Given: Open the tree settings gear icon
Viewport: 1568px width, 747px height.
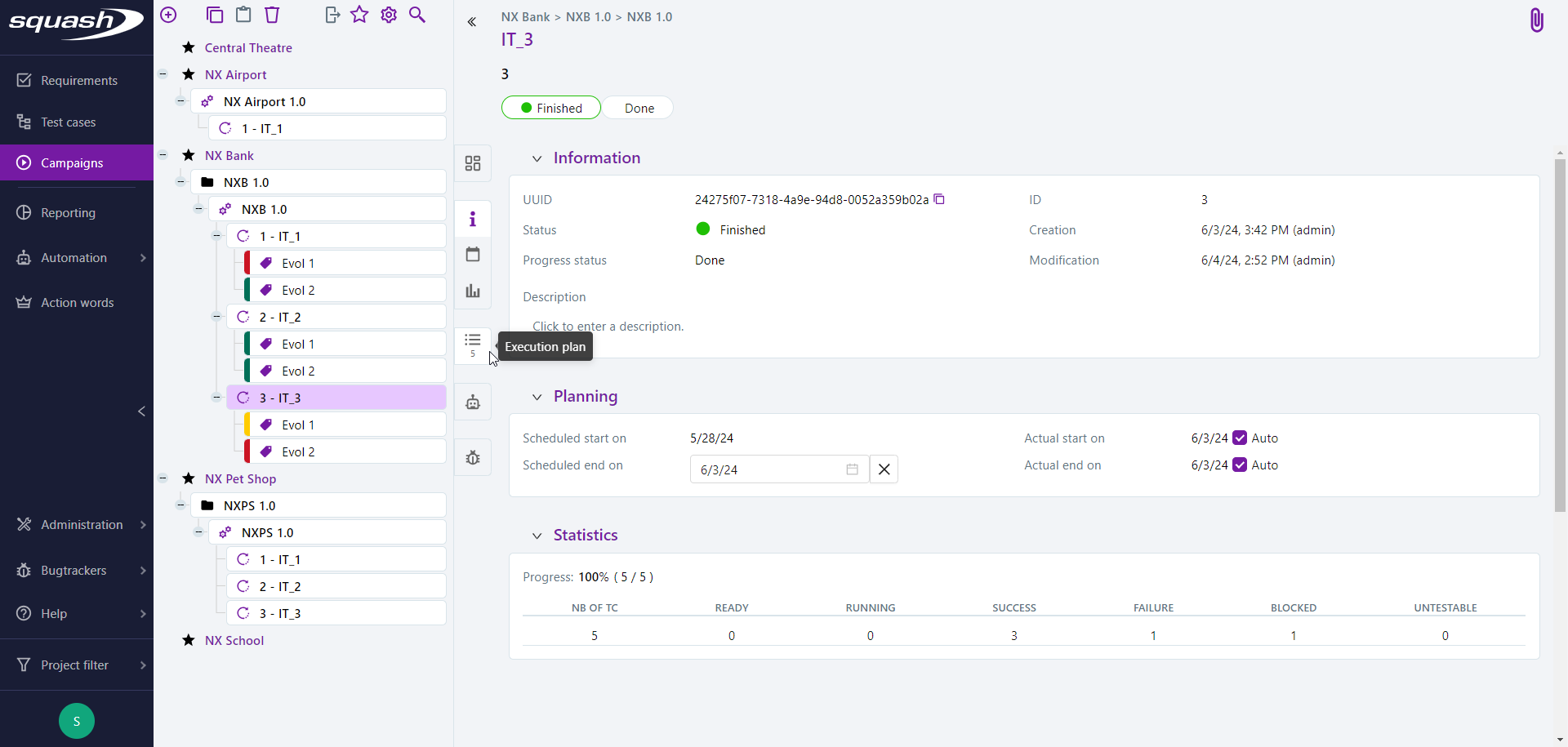Looking at the screenshot, I should pyautogui.click(x=389, y=15).
